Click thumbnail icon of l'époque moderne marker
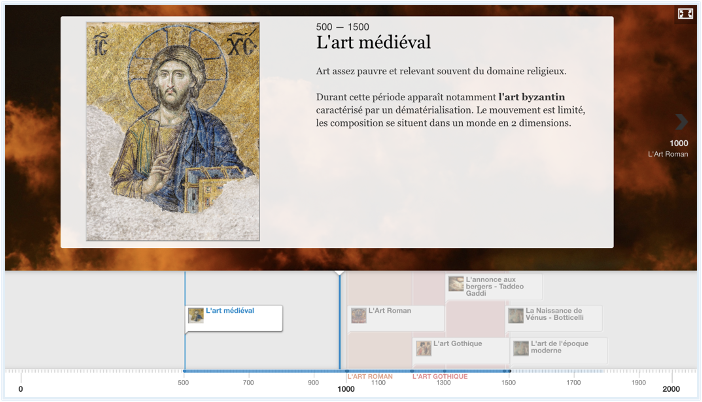 (520, 348)
